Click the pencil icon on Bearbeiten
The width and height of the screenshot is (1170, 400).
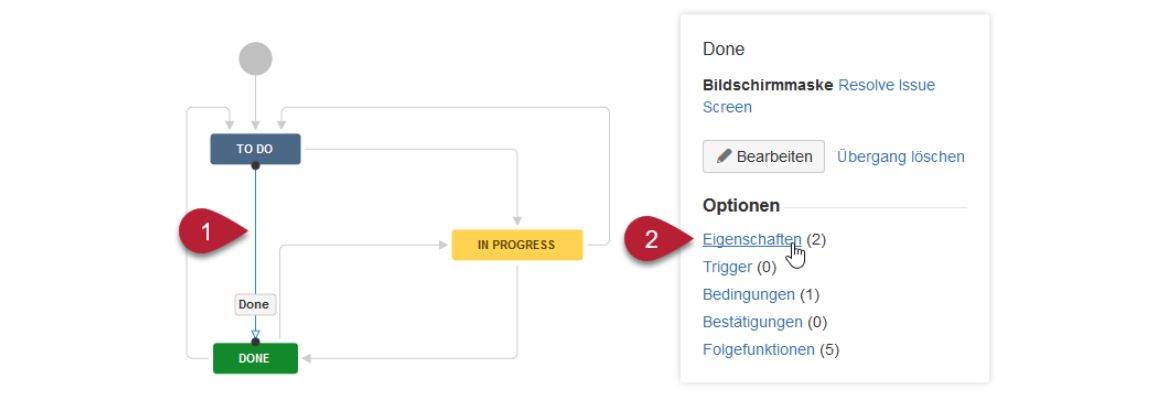tap(724, 157)
